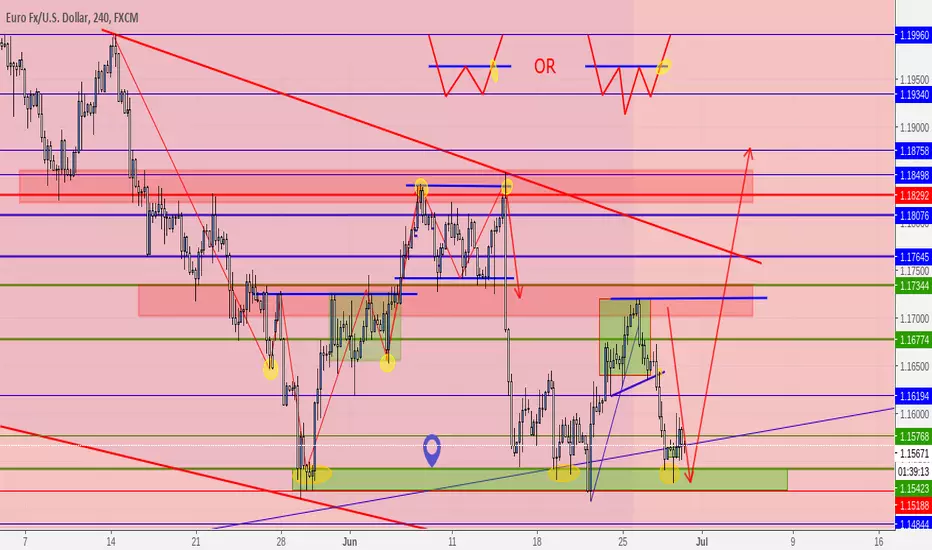
Task: Select the 1.19340 price label
Action: (x=913, y=95)
